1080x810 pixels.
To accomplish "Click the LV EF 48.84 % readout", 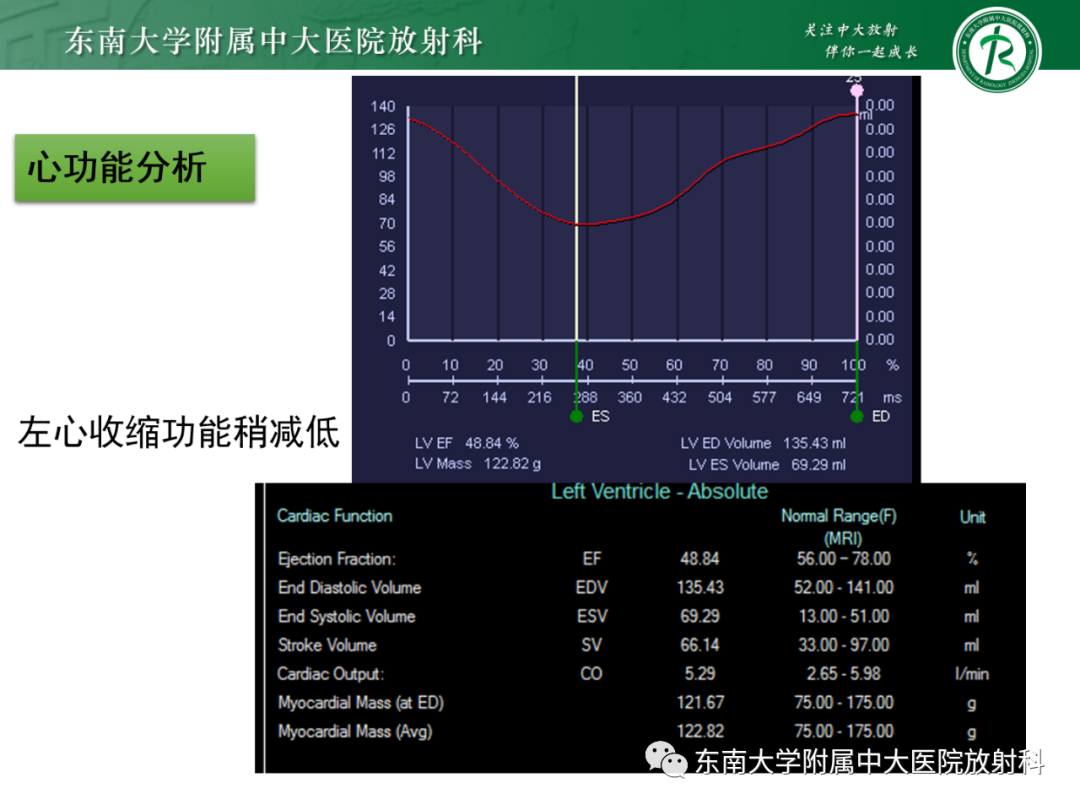I will (466, 443).
